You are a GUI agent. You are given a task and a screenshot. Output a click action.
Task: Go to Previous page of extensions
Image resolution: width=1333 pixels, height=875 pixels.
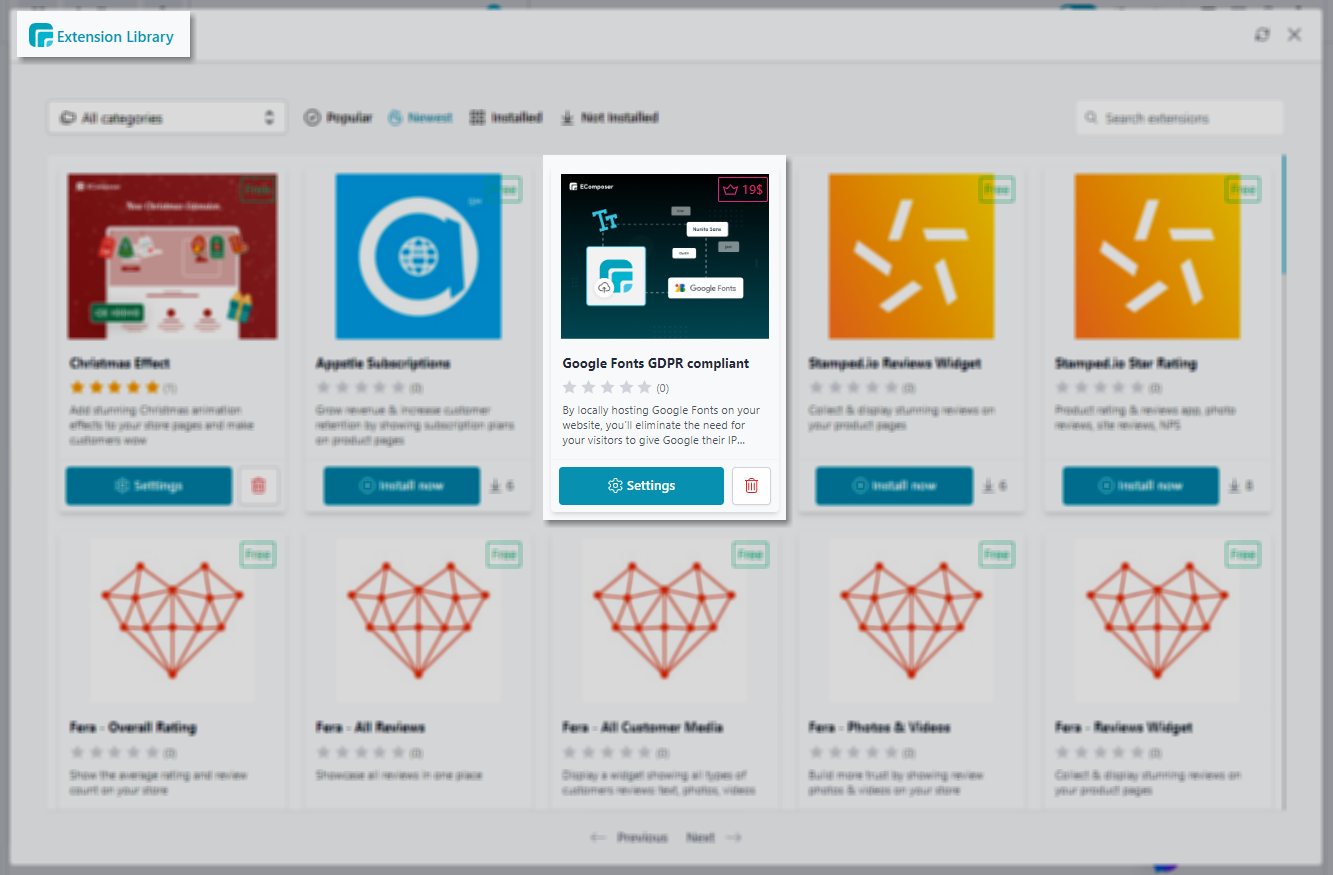pyautogui.click(x=629, y=837)
